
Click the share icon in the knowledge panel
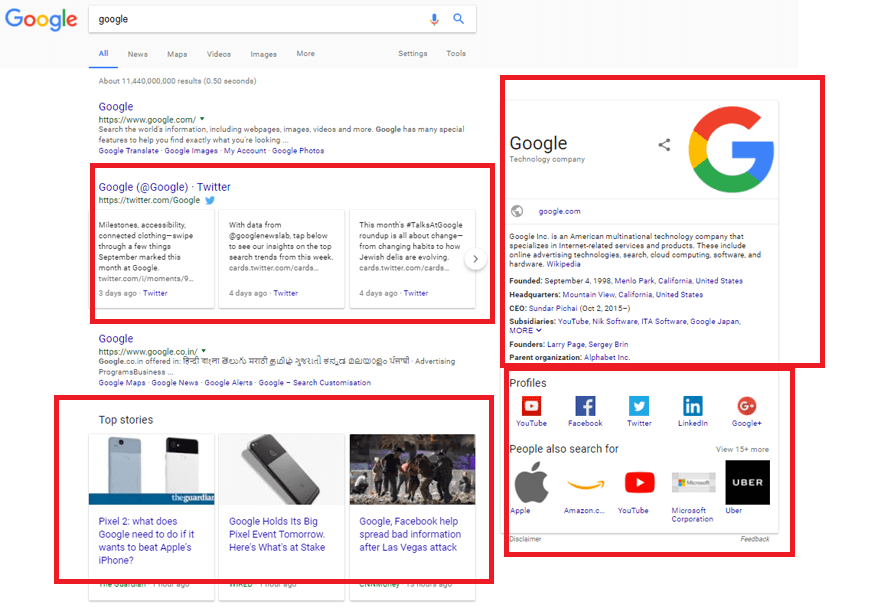tap(664, 145)
